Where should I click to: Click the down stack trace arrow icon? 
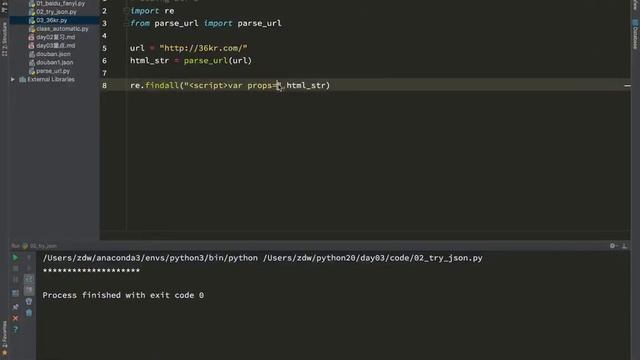tap(29, 269)
